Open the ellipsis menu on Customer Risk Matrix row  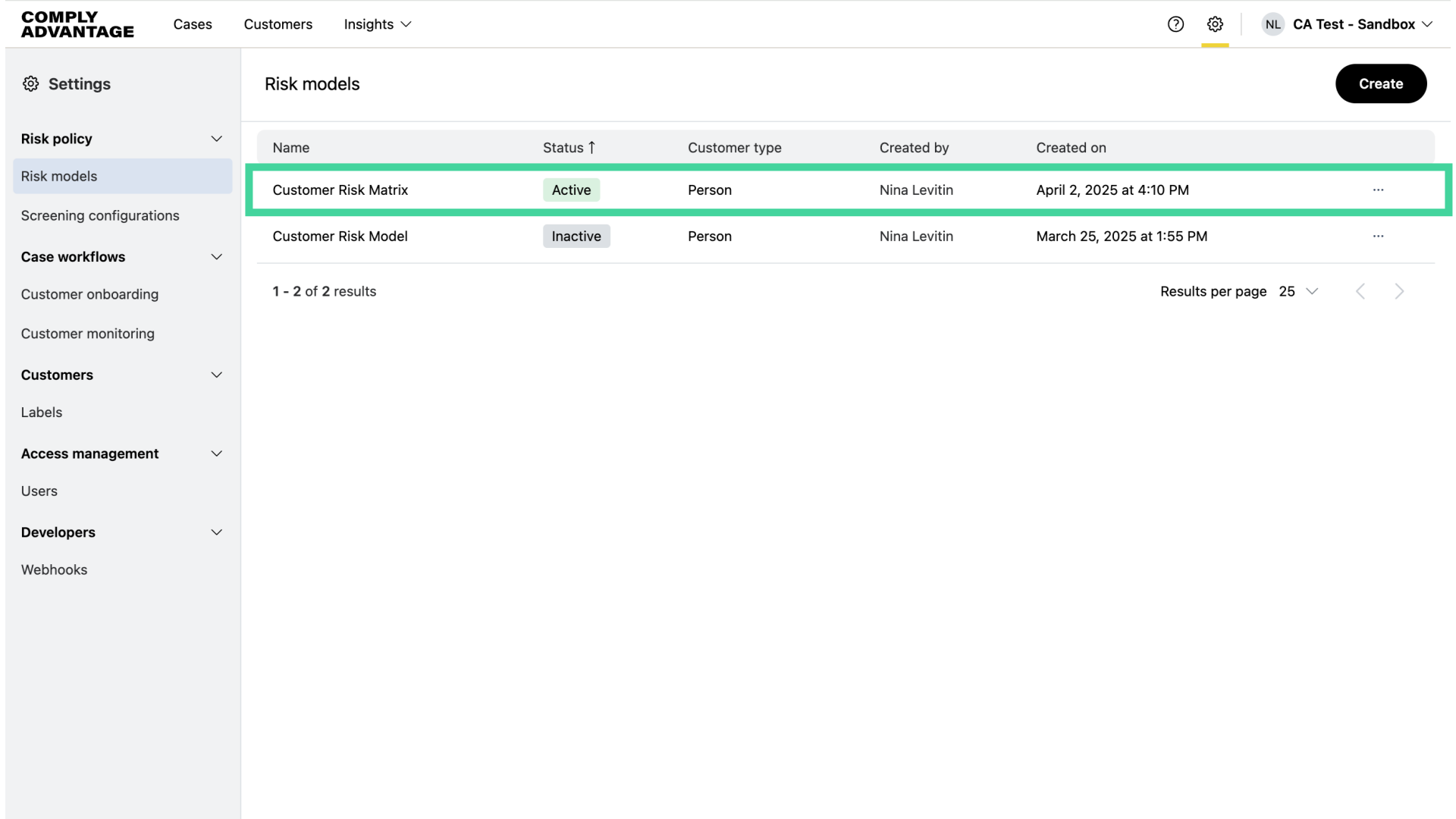[1378, 190]
